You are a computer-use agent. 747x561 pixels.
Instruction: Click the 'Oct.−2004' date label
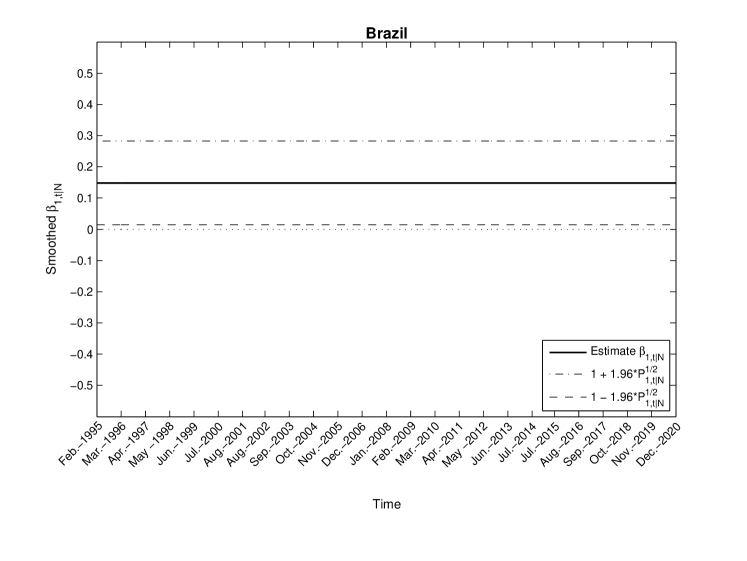click(x=297, y=444)
